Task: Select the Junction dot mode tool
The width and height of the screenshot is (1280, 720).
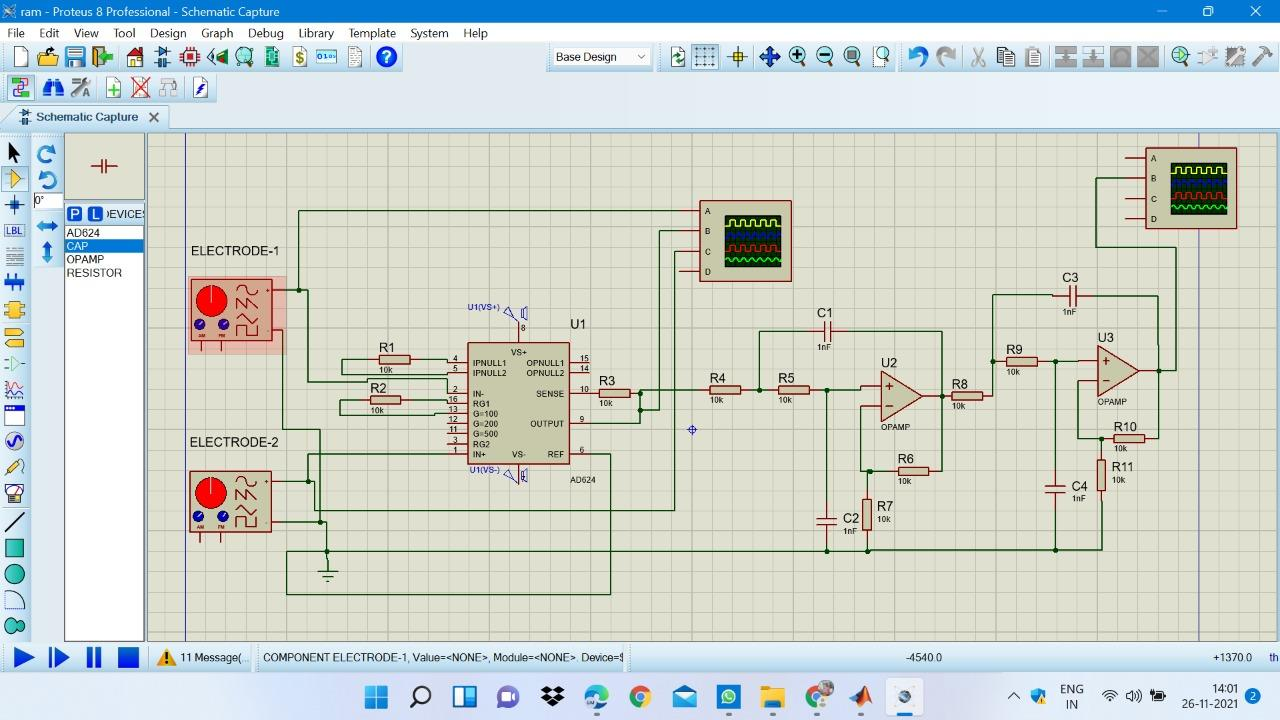Action: (x=14, y=205)
